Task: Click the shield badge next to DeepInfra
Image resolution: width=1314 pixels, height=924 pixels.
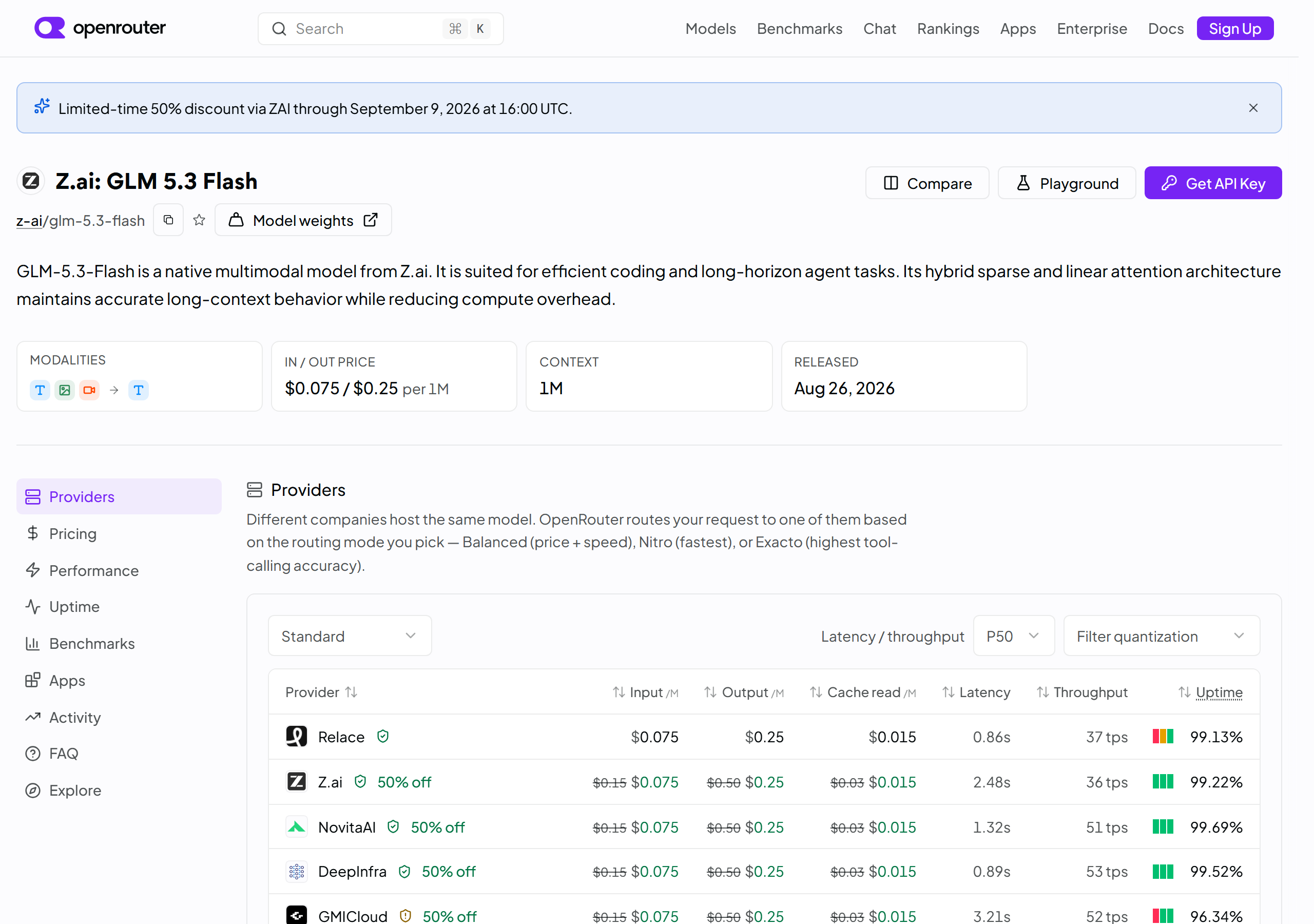Action: point(404,871)
